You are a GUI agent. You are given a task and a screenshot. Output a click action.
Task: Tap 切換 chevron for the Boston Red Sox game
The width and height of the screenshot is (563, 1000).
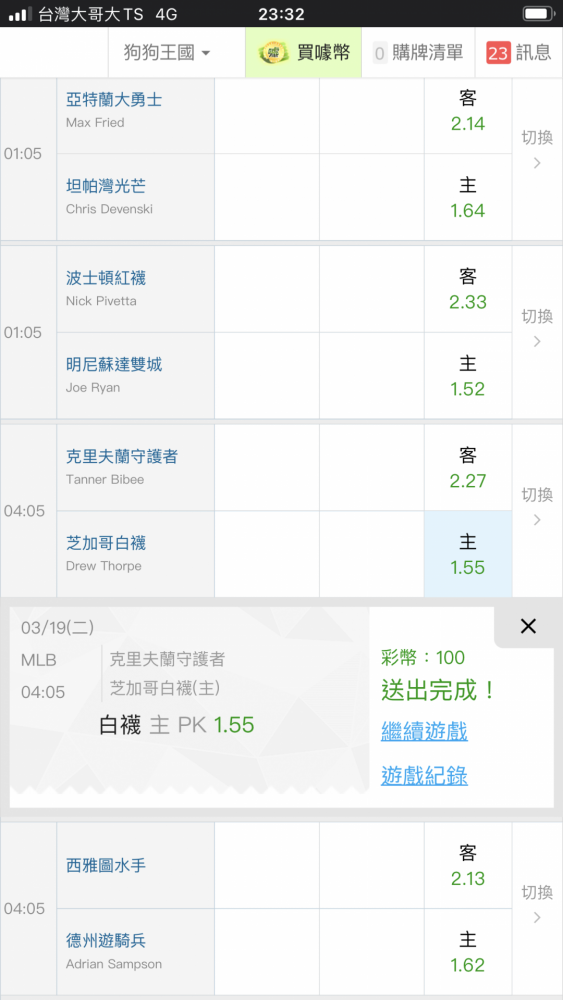pos(537,329)
